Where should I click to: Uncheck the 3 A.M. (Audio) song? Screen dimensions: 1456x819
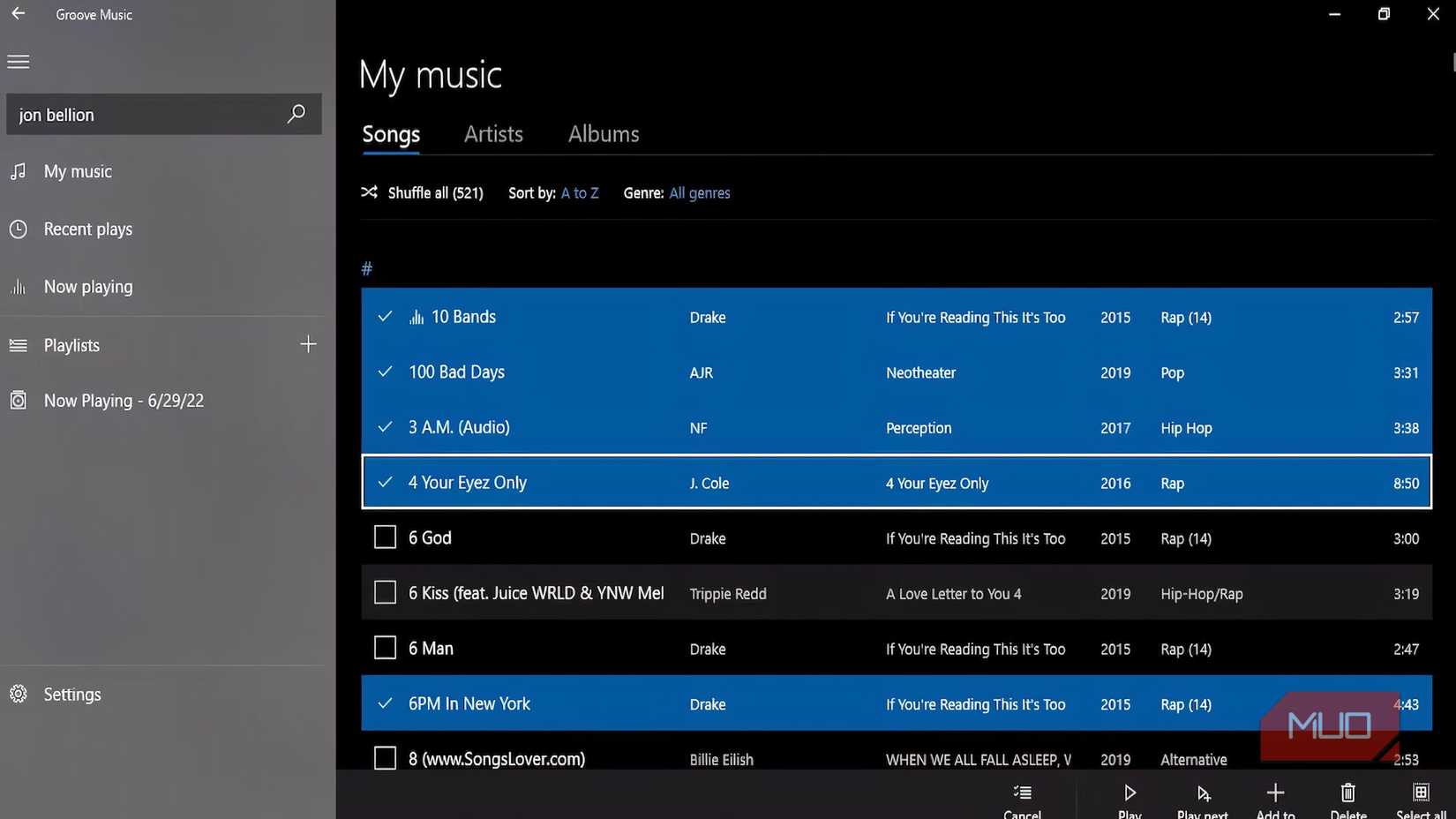coord(385,427)
